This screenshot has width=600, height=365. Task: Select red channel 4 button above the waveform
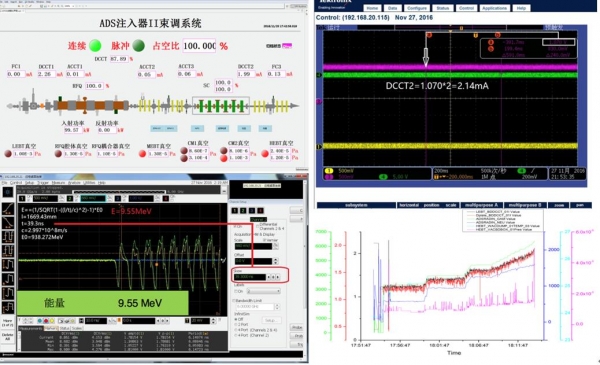(166, 199)
